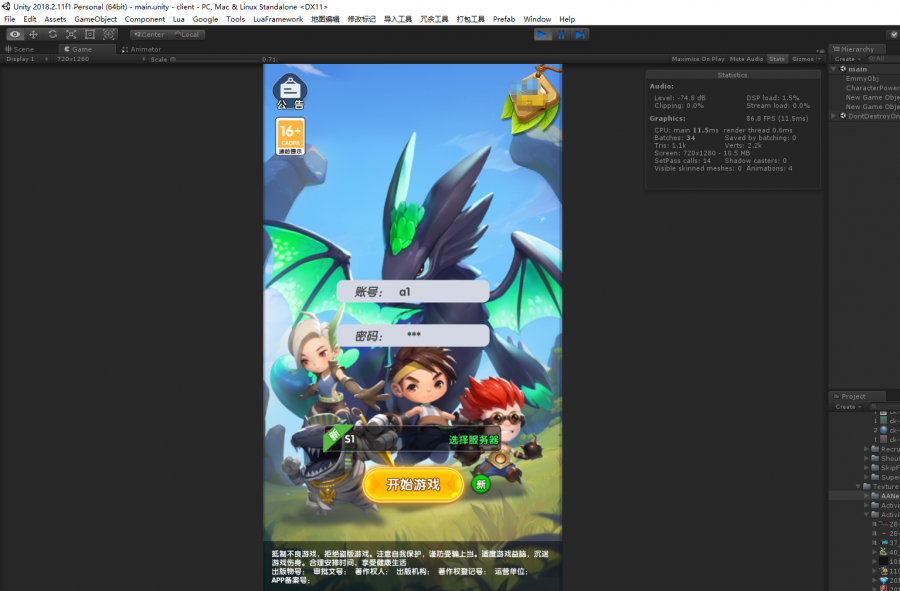Expand the Shou folder in Project

point(866,458)
